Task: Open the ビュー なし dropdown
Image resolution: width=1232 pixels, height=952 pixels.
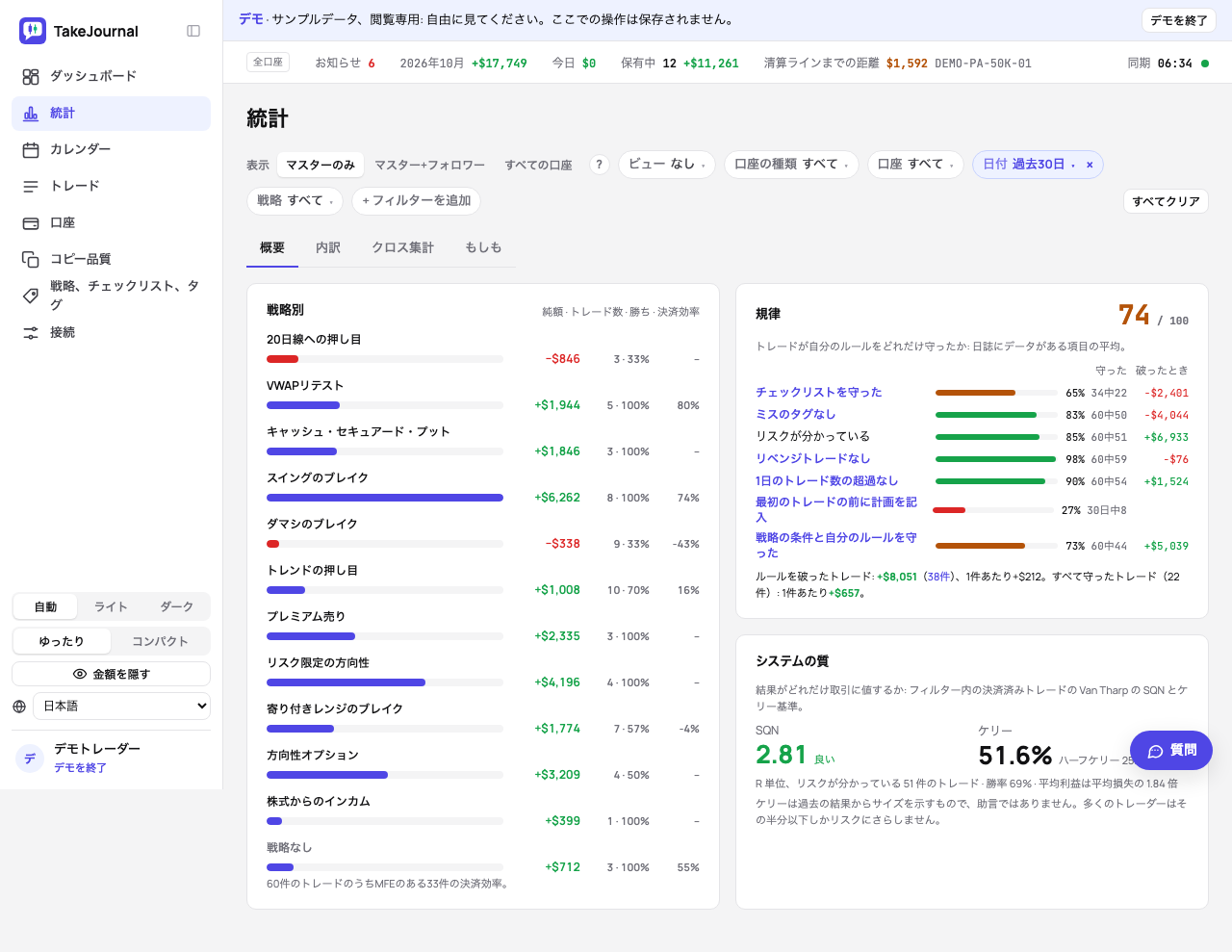Action: 667,165
